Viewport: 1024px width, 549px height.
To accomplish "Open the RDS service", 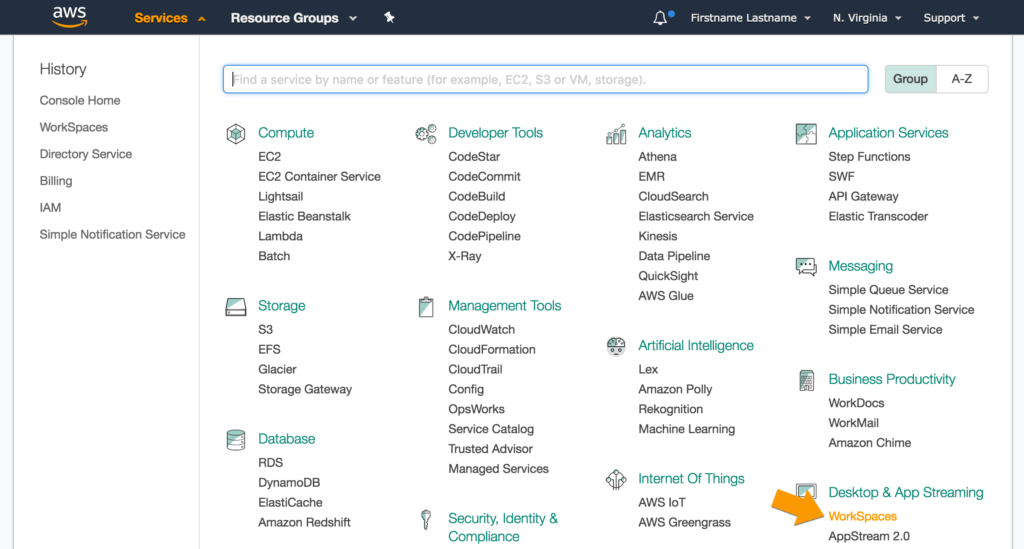I will click(270, 463).
